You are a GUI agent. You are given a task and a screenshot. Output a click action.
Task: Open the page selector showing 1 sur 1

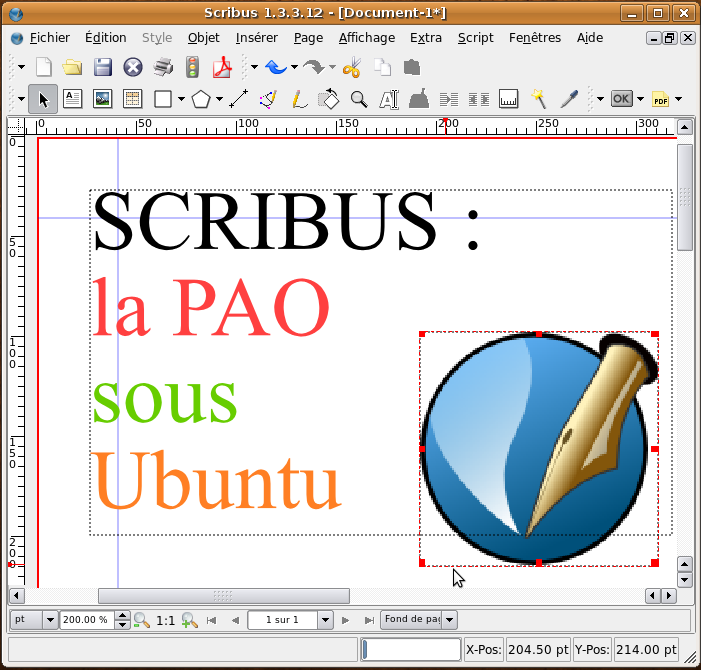[291, 619]
